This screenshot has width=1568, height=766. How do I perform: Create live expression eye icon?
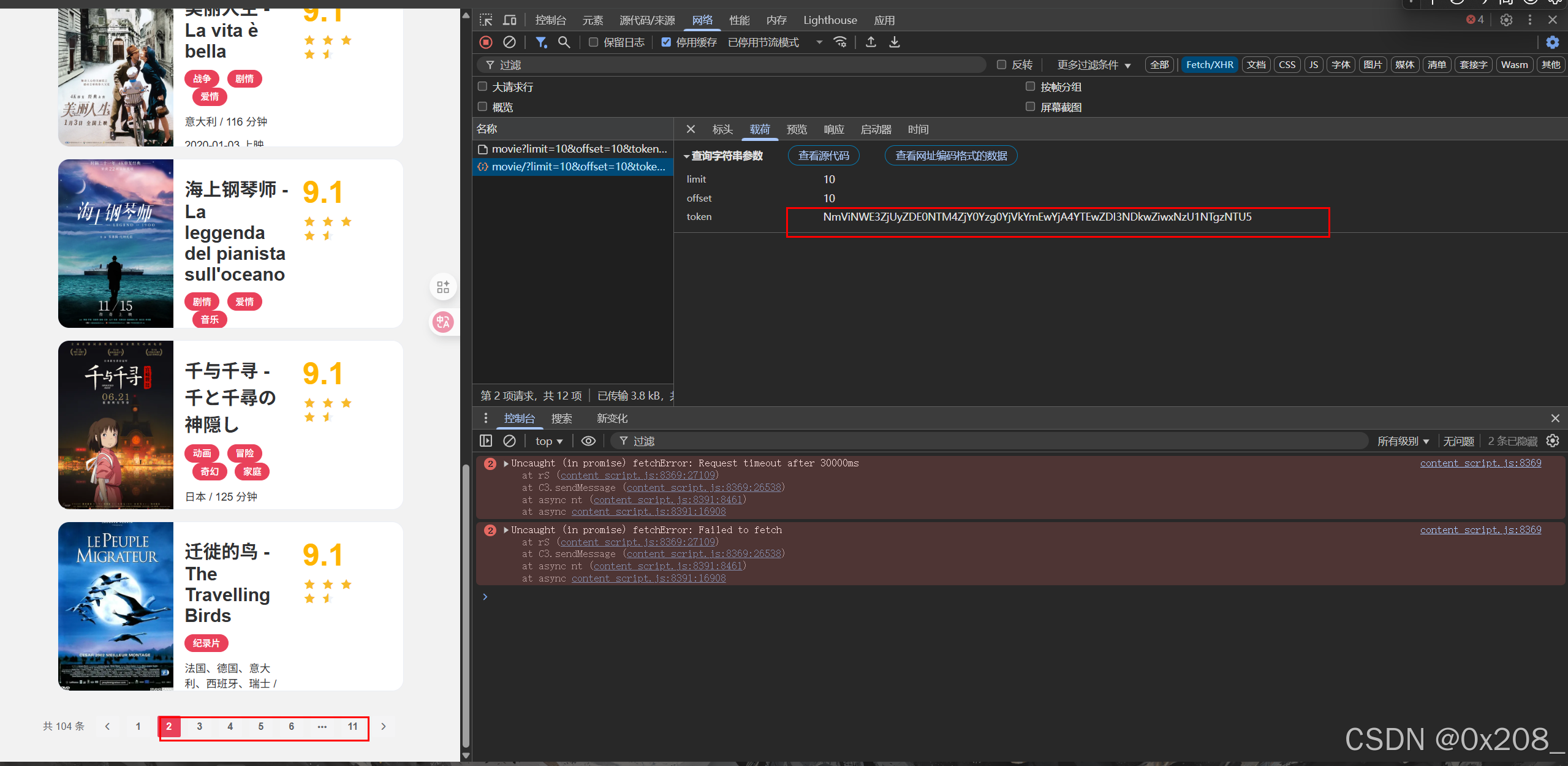(588, 441)
